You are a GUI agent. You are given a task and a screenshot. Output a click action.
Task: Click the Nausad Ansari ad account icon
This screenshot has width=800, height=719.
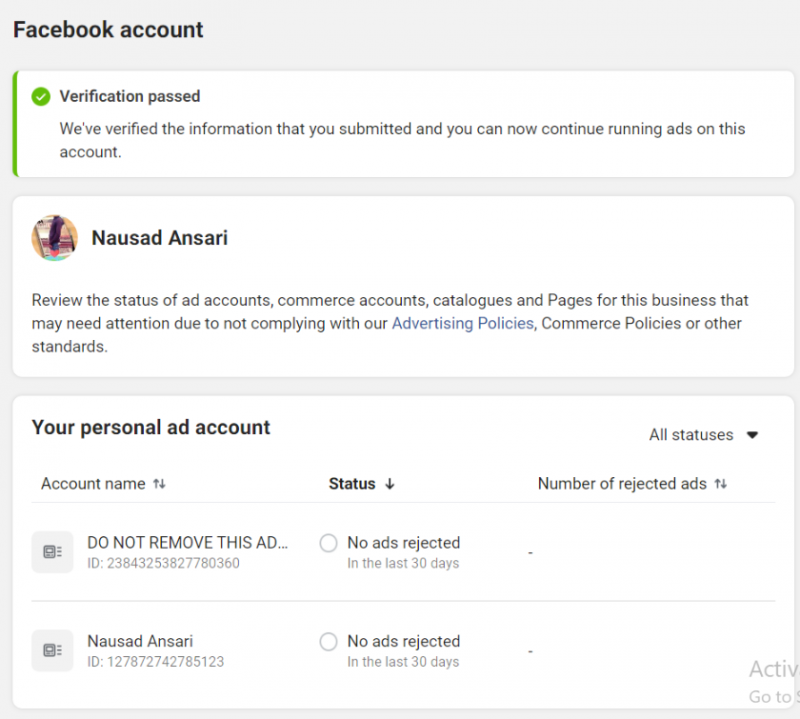click(x=53, y=650)
